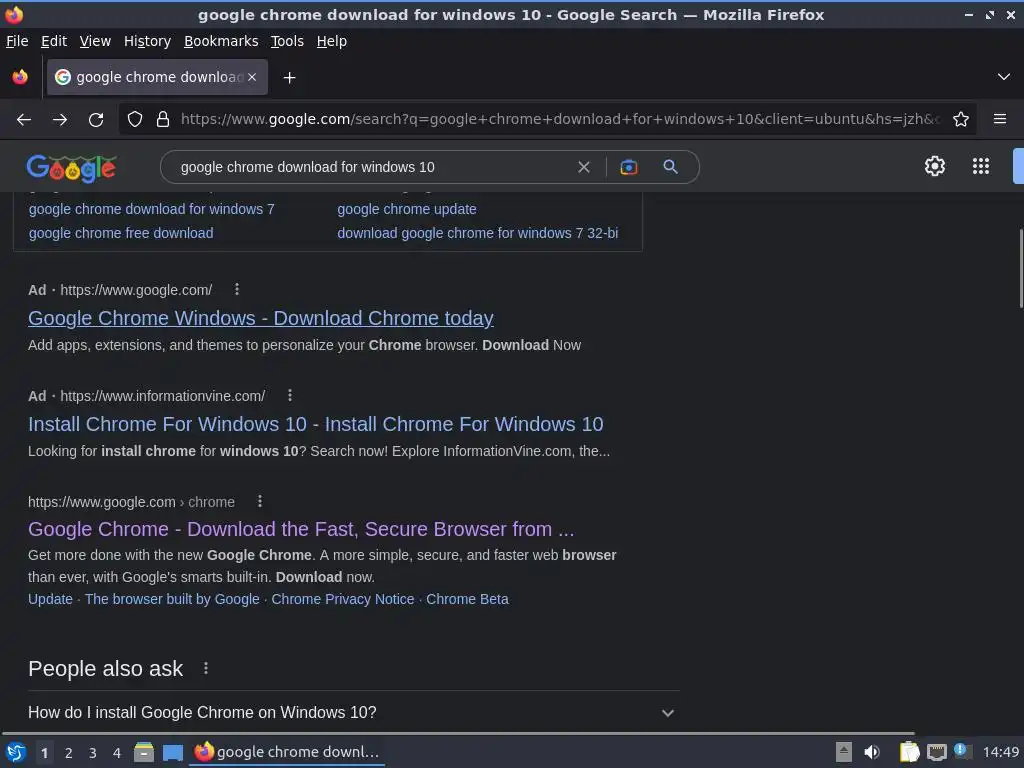Open the Edit menu
Screen dimensions: 1024x768
point(54,41)
